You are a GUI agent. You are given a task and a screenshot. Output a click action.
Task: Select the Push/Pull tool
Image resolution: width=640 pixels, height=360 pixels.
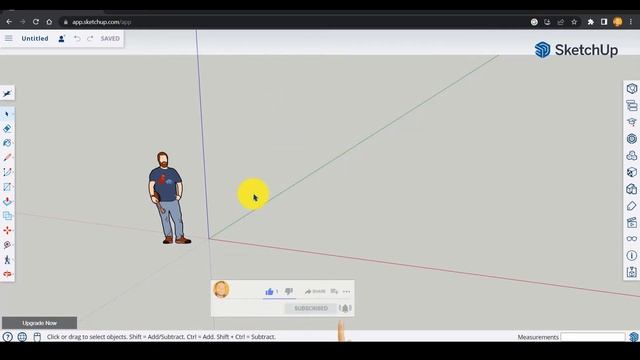tap(7, 202)
